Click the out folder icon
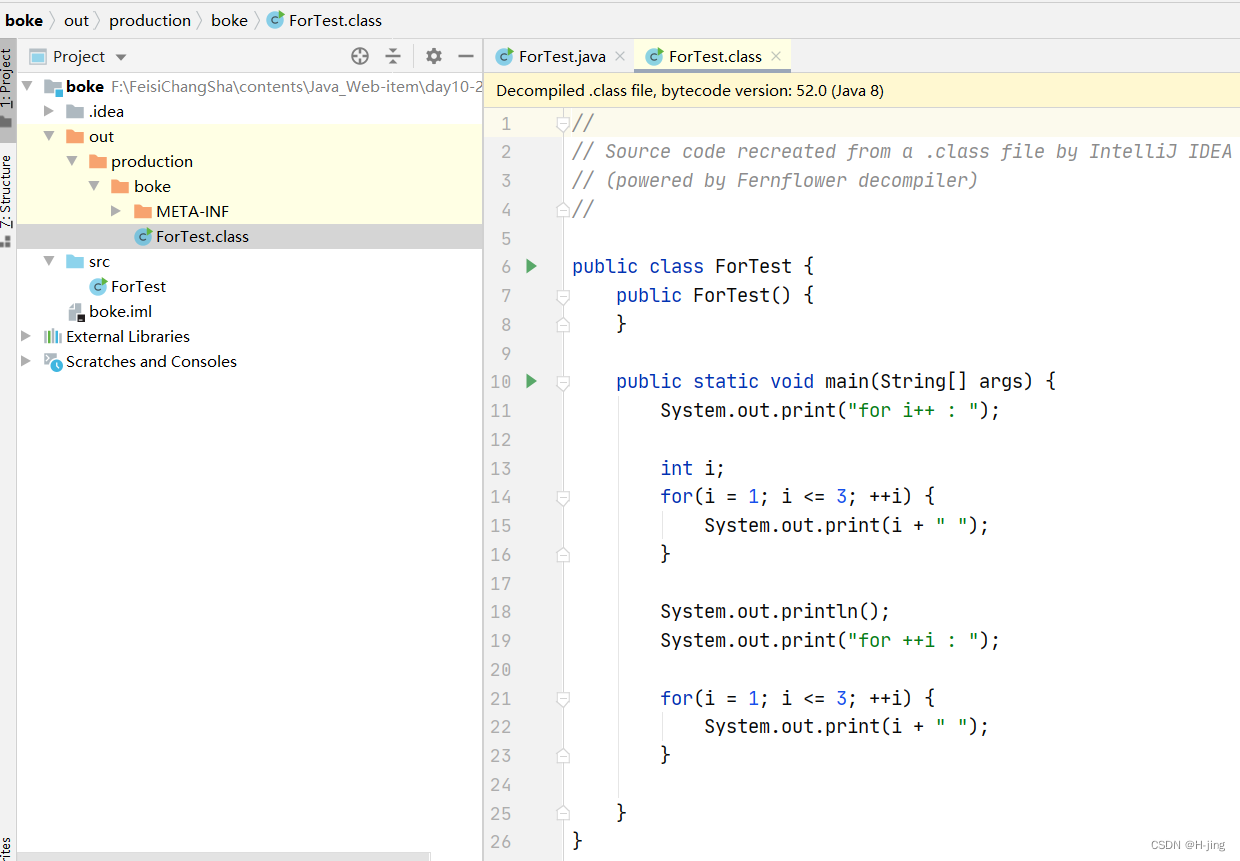 [75, 136]
